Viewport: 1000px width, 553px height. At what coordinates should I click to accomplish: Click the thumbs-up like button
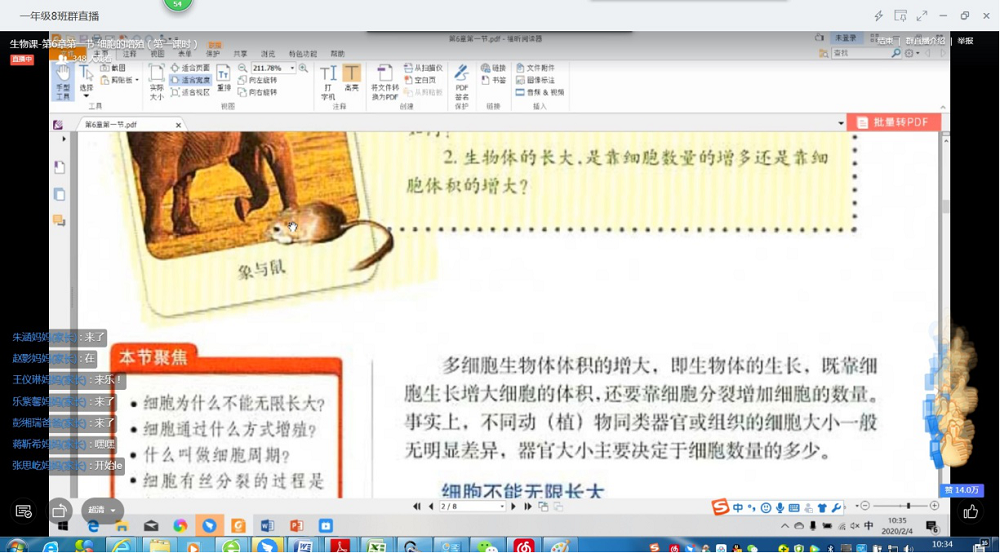click(x=971, y=512)
